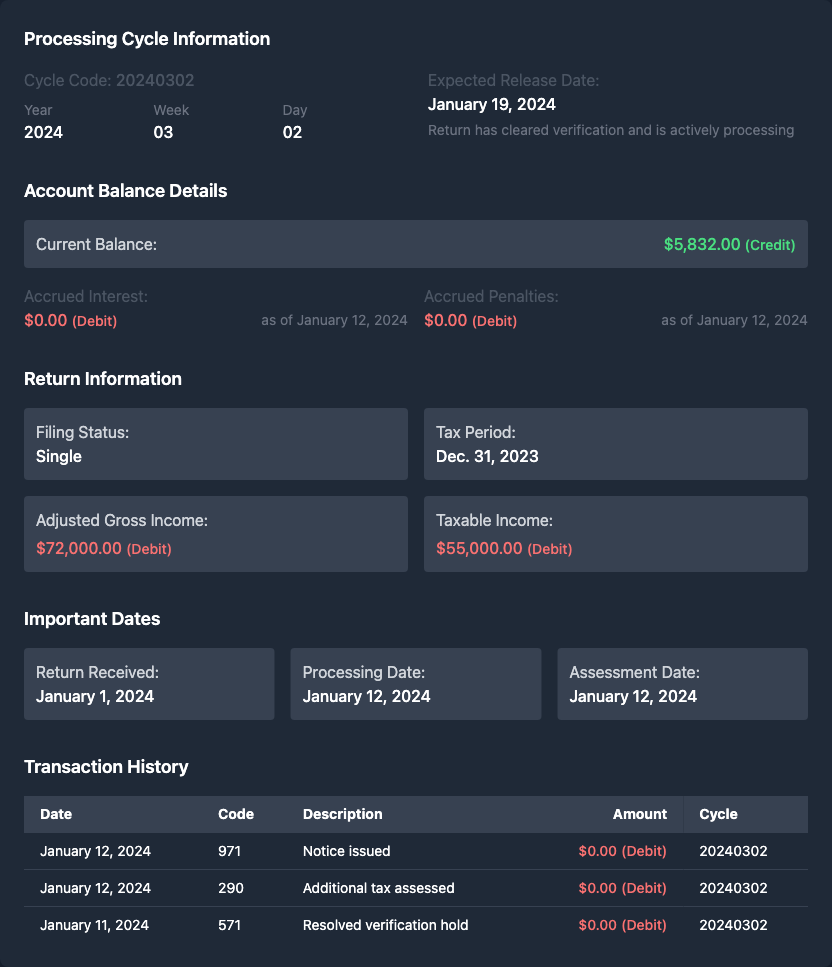Click the Processing Date card
The width and height of the screenshot is (832, 967).
tap(416, 684)
